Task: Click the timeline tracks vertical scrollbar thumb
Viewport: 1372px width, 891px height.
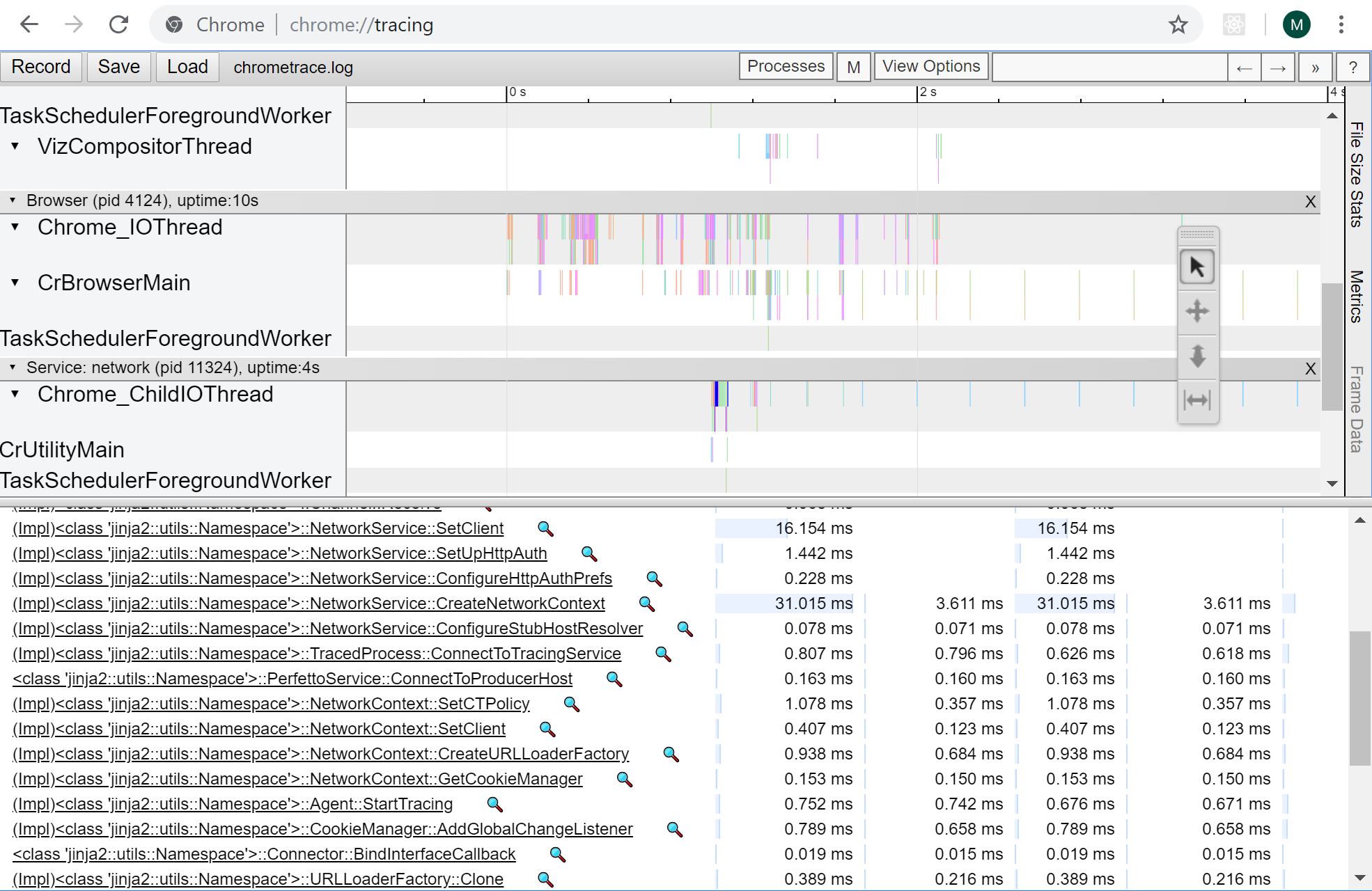Action: pos(1332,347)
